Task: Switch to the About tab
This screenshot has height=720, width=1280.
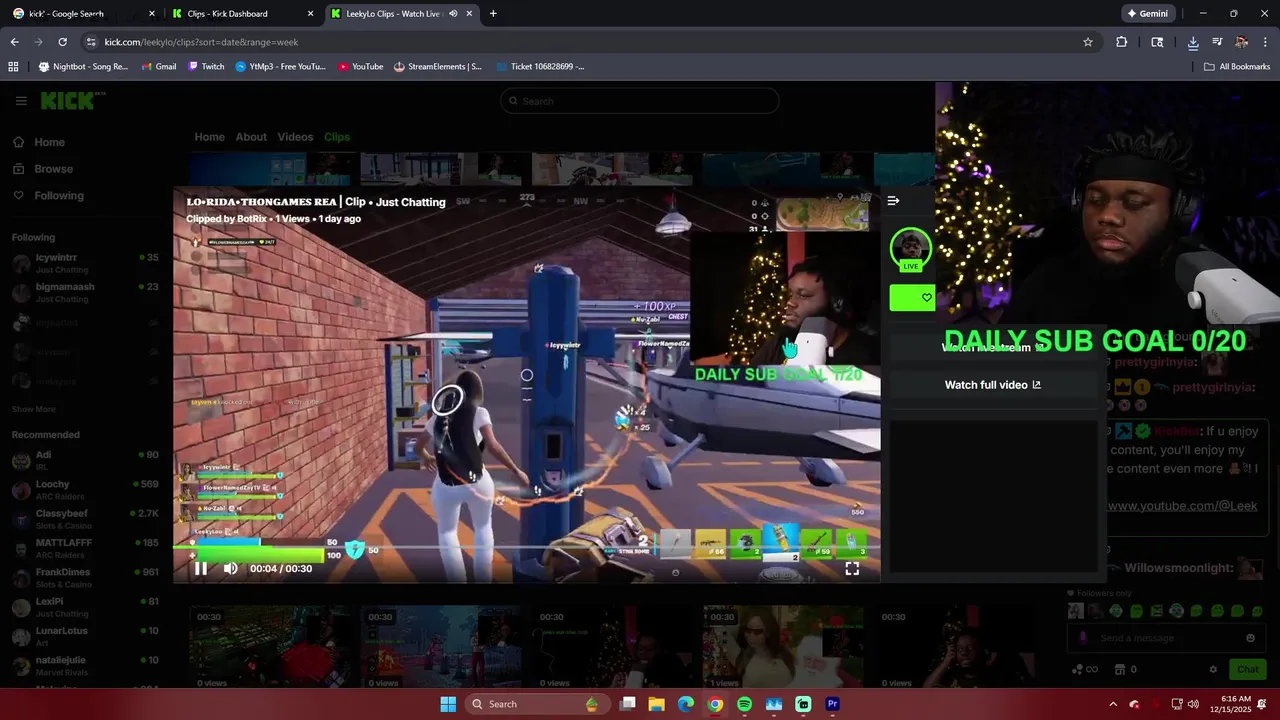Action: (251, 137)
